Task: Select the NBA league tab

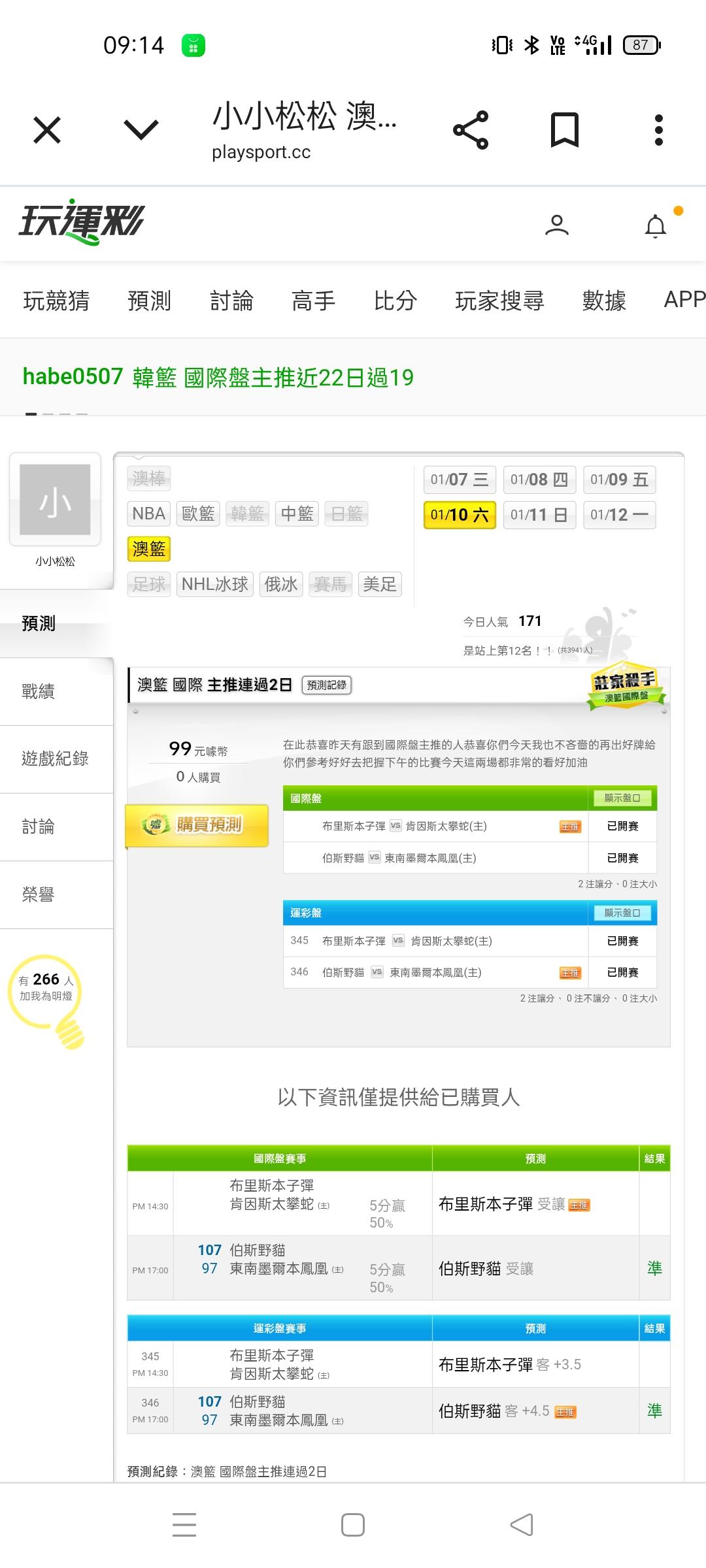Action: click(x=149, y=514)
